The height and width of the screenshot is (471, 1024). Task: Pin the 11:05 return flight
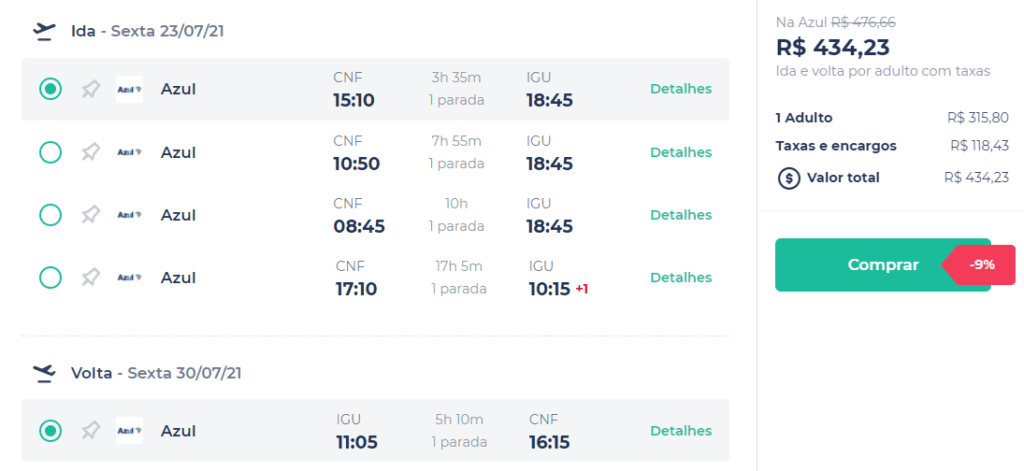[x=91, y=431]
